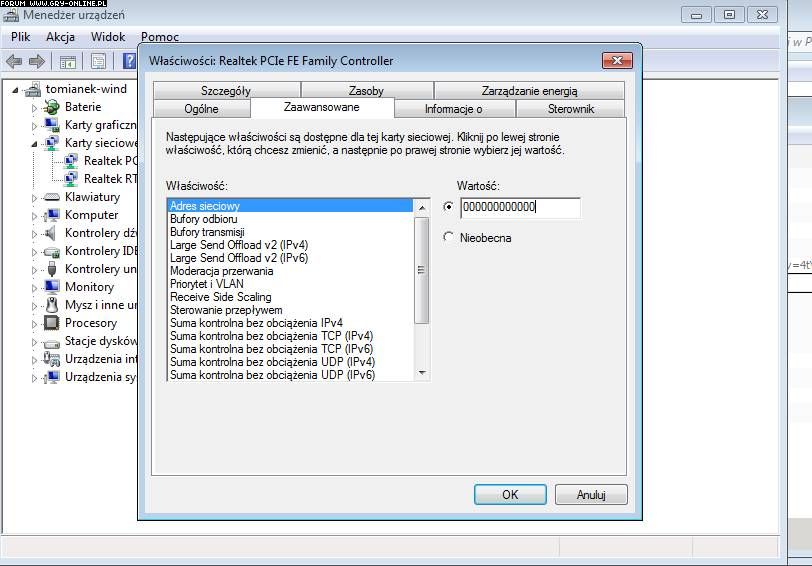Expand the Procesory tree node
This screenshot has width=812, height=566.
coord(34,324)
